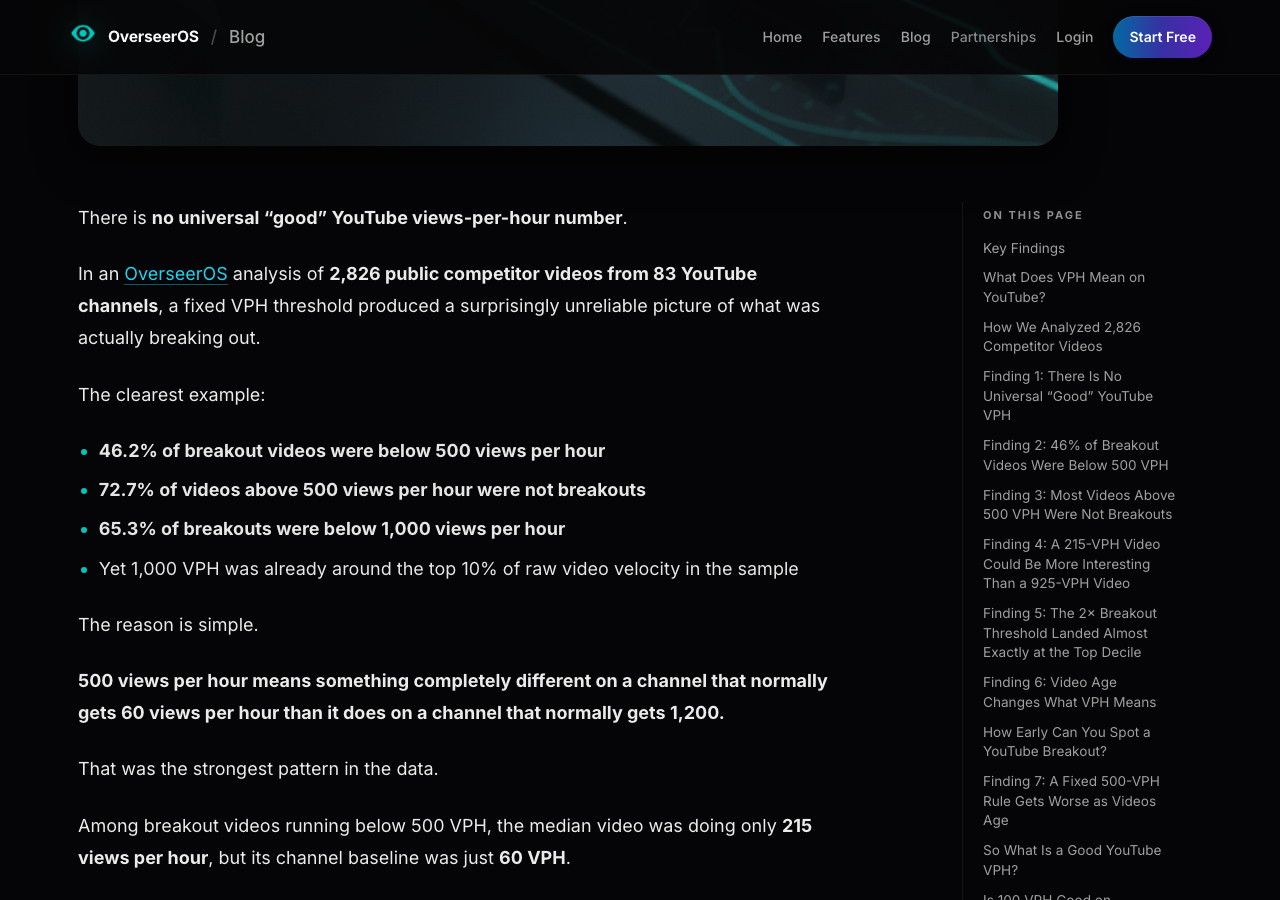Go to Finding 1: No Universal Good VPH

[1068, 396]
